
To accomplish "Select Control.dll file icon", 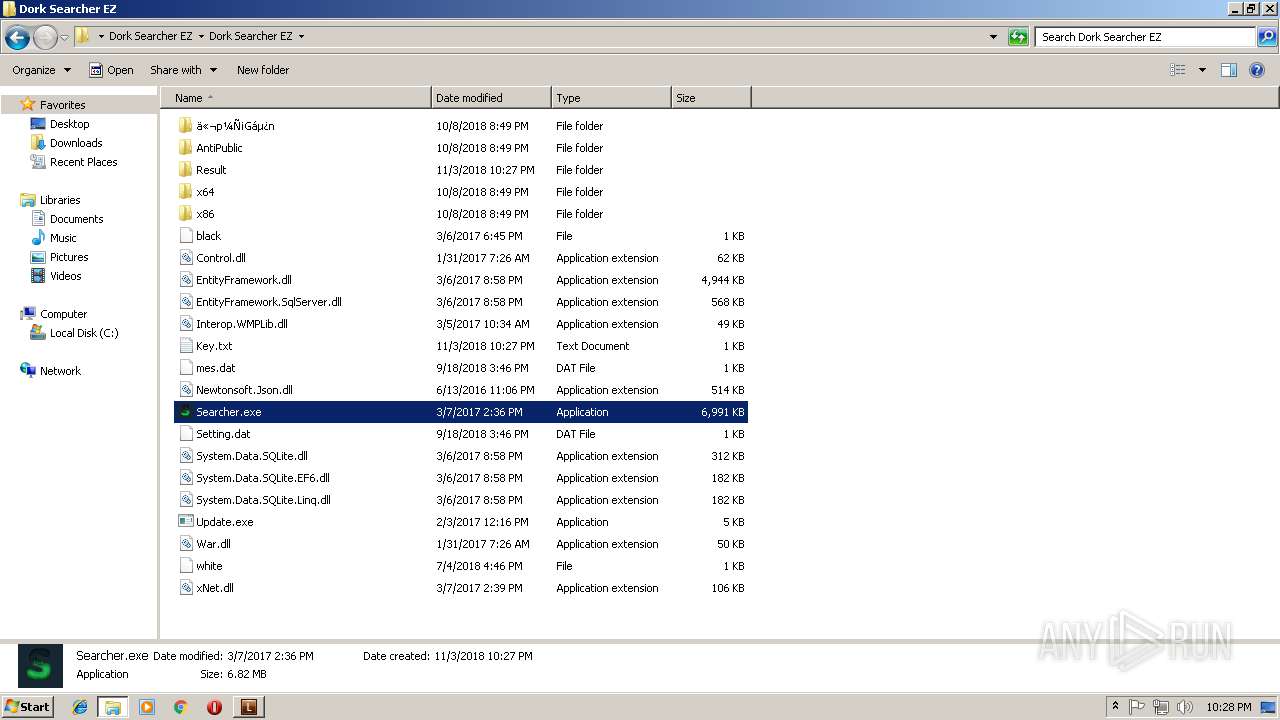I will pyautogui.click(x=185, y=258).
